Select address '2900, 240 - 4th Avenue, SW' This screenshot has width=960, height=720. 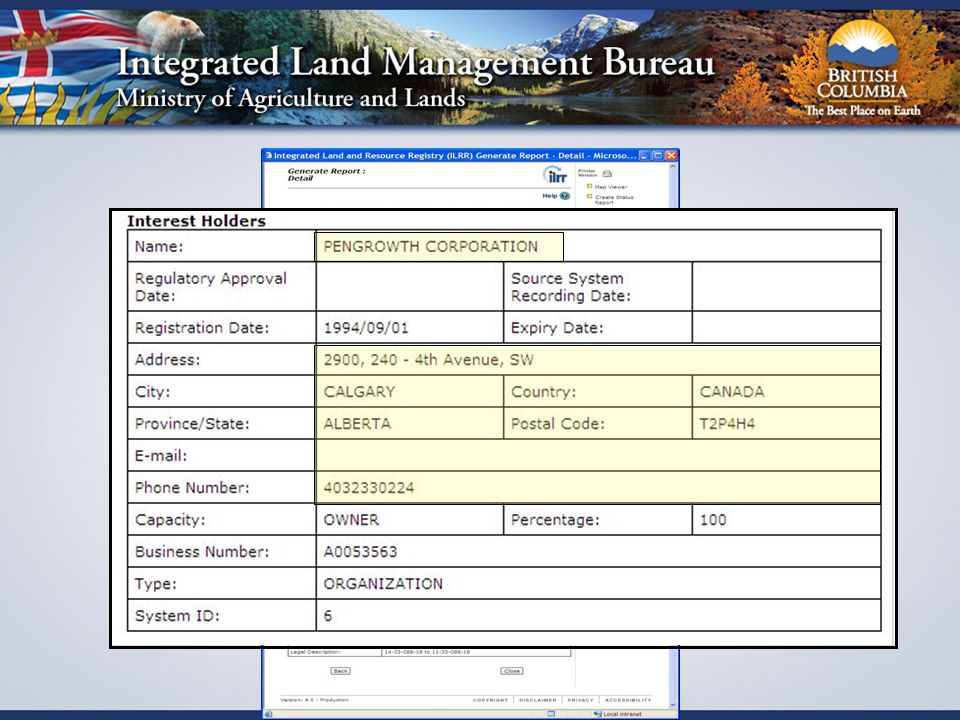click(429, 359)
